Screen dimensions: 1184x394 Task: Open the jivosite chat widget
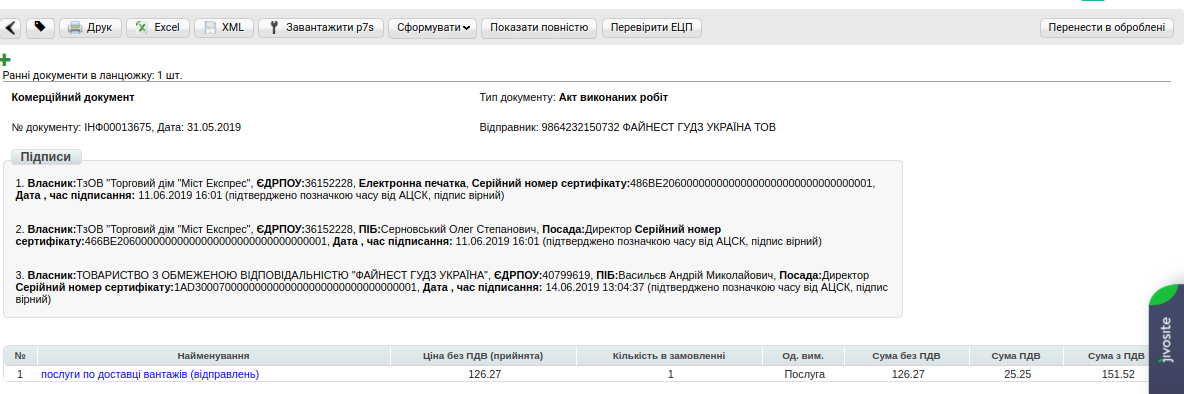coord(1167,339)
